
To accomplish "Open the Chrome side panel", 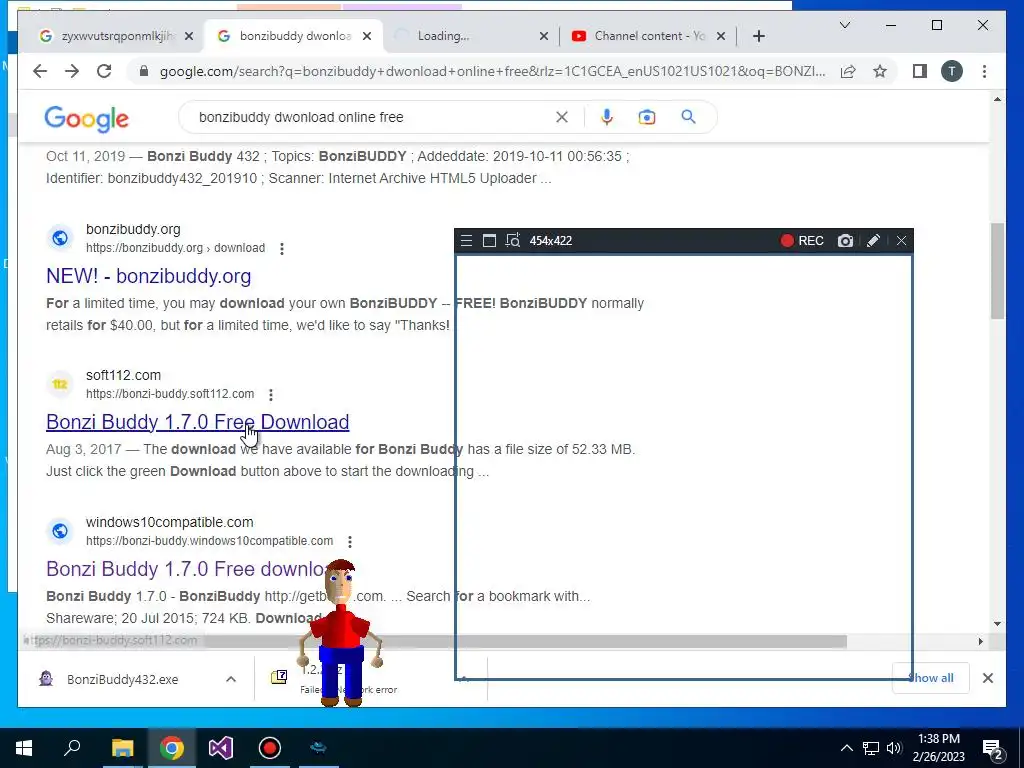I will tap(920, 71).
